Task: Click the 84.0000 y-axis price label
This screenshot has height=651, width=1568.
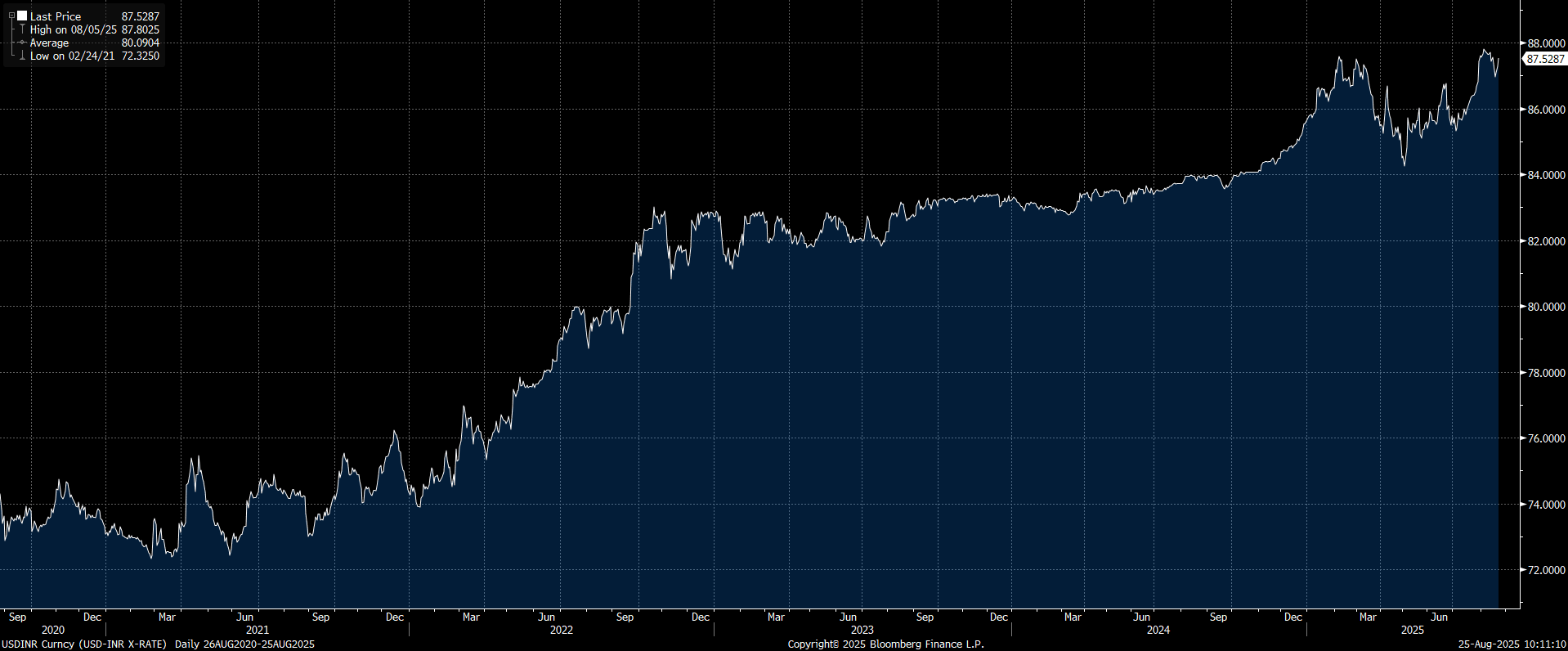Action: point(1546,175)
